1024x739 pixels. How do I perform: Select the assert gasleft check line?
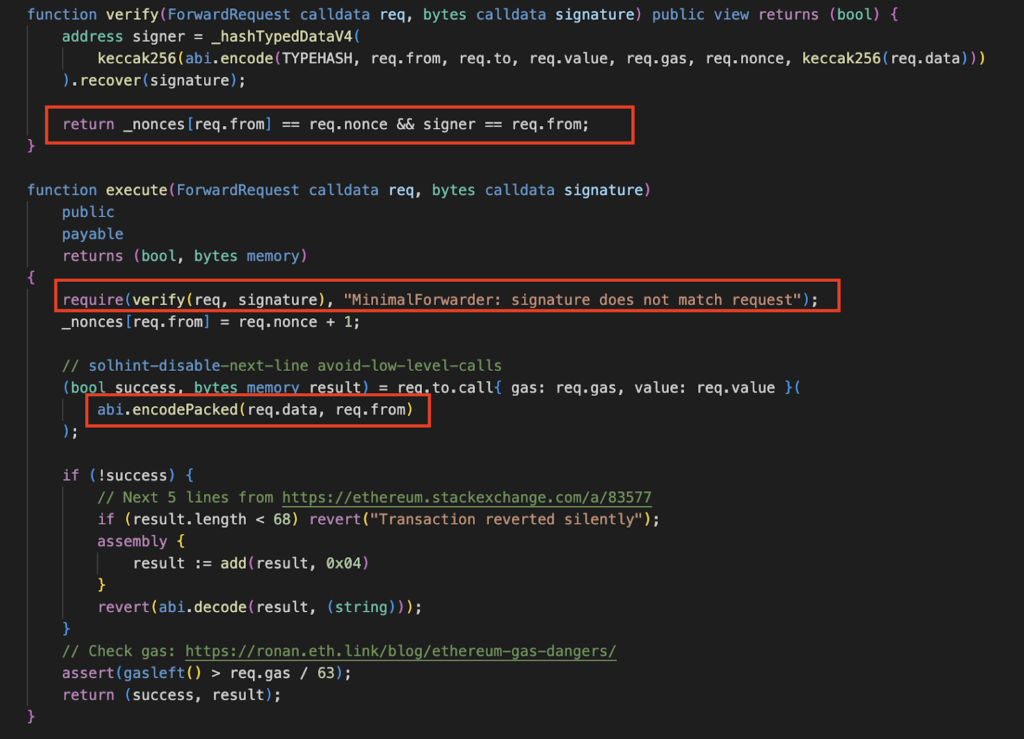[200, 673]
